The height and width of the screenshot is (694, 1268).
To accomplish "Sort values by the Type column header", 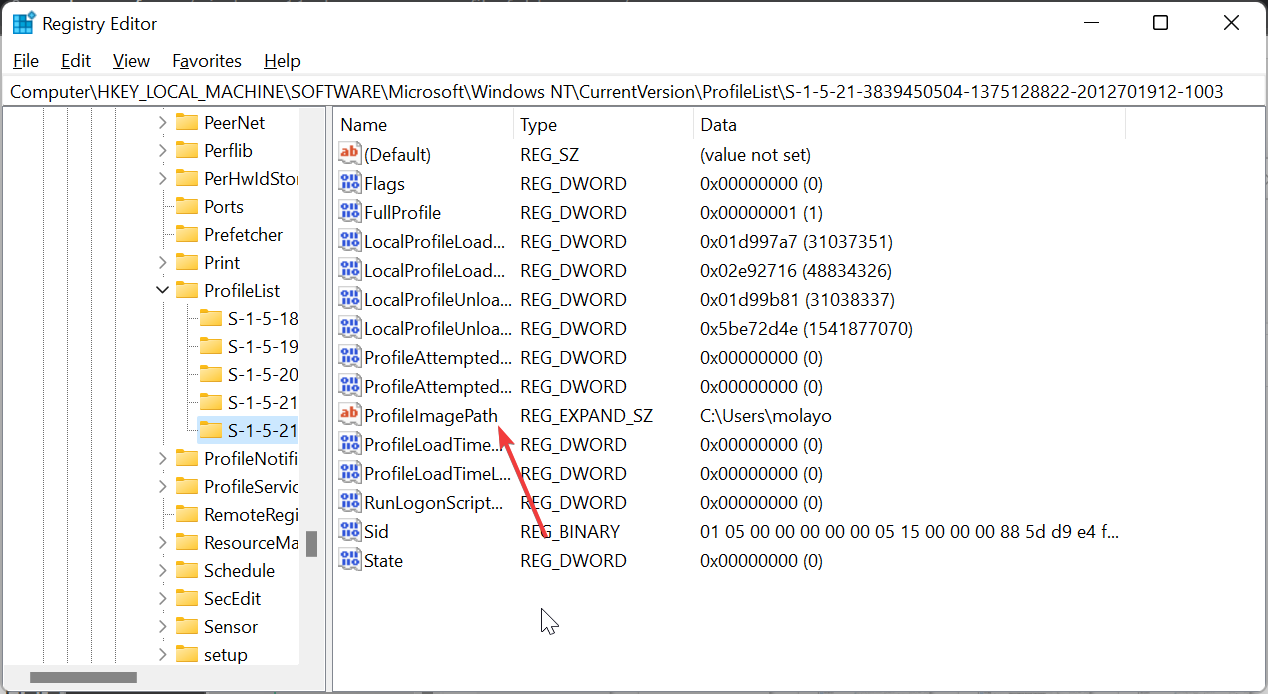I will pyautogui.click(x=604, y=125).
